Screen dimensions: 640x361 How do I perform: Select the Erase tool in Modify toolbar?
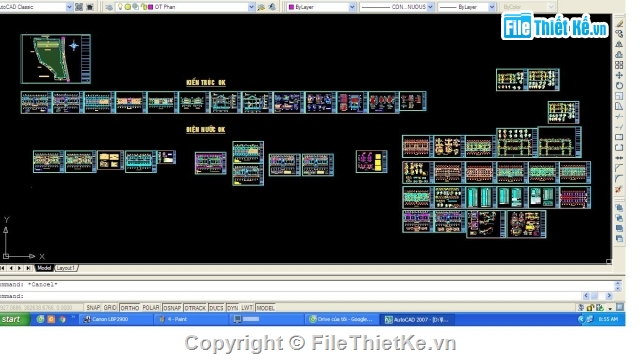620,24
